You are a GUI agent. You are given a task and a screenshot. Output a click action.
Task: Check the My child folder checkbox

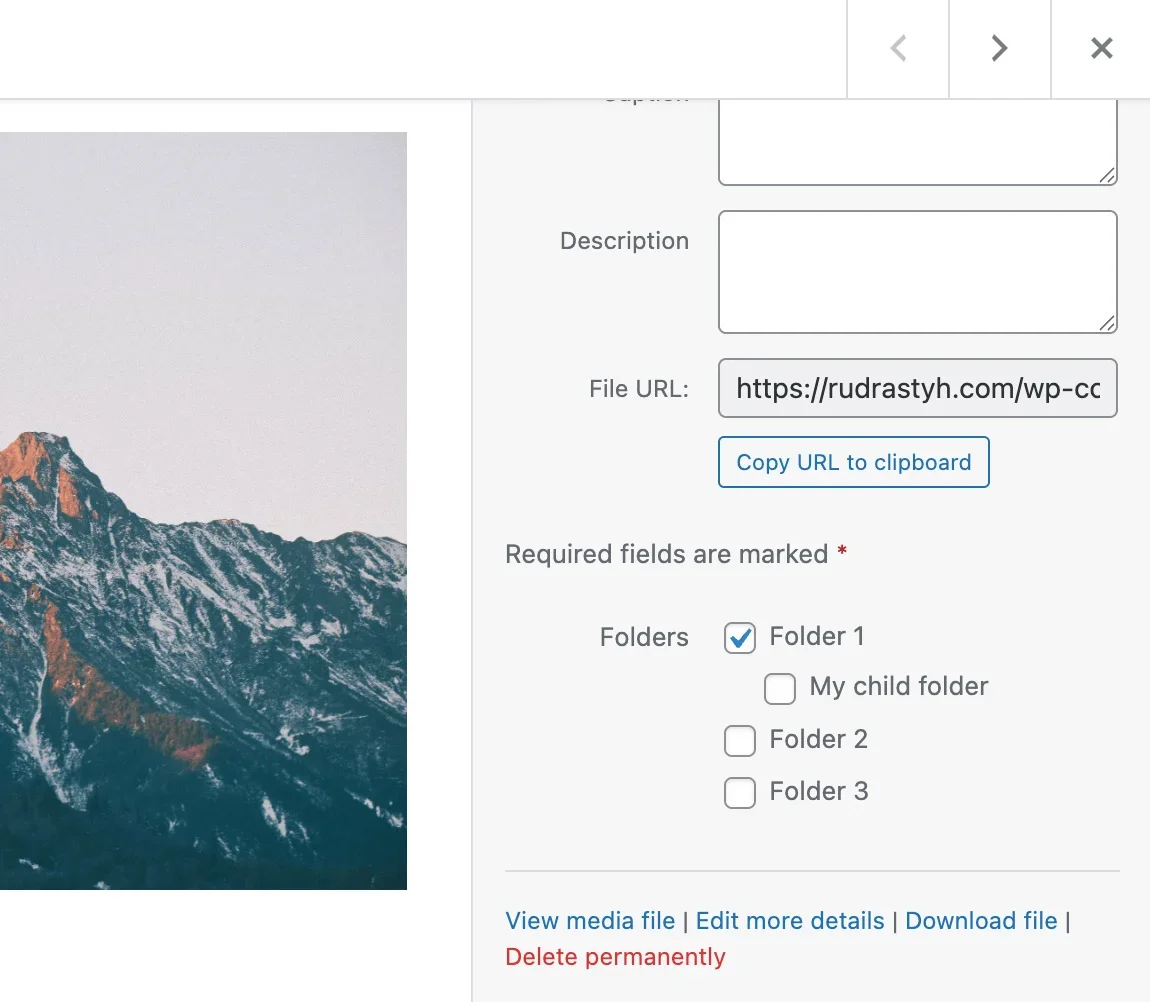point(780,688)
